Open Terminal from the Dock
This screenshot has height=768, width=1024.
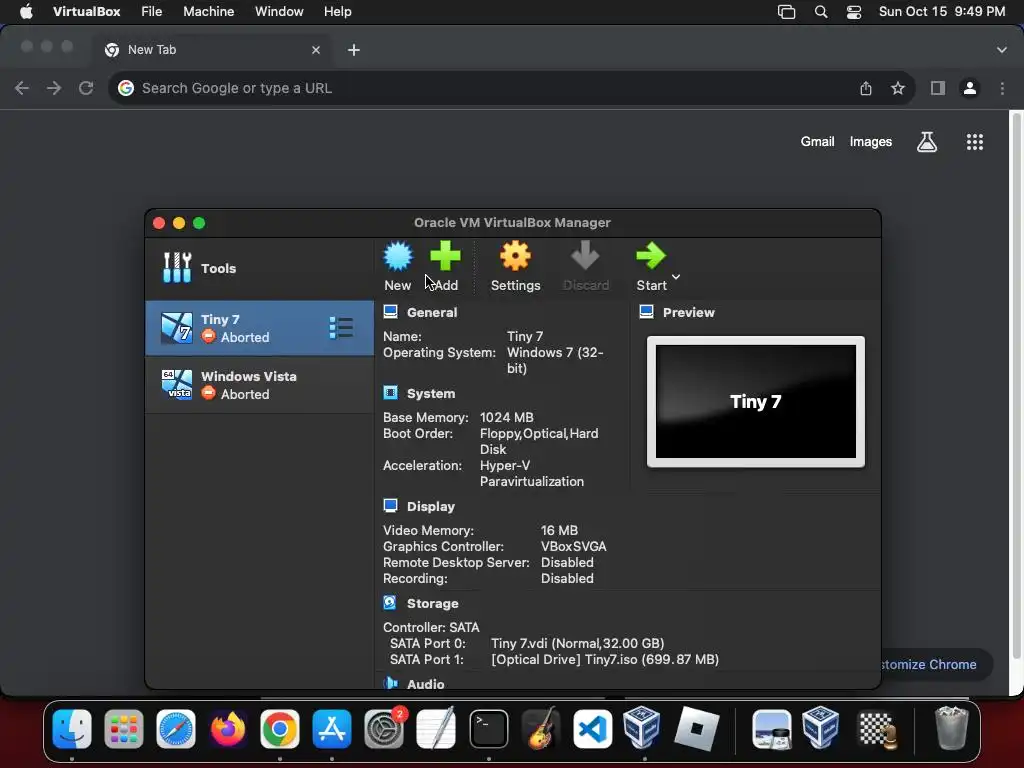488,729
